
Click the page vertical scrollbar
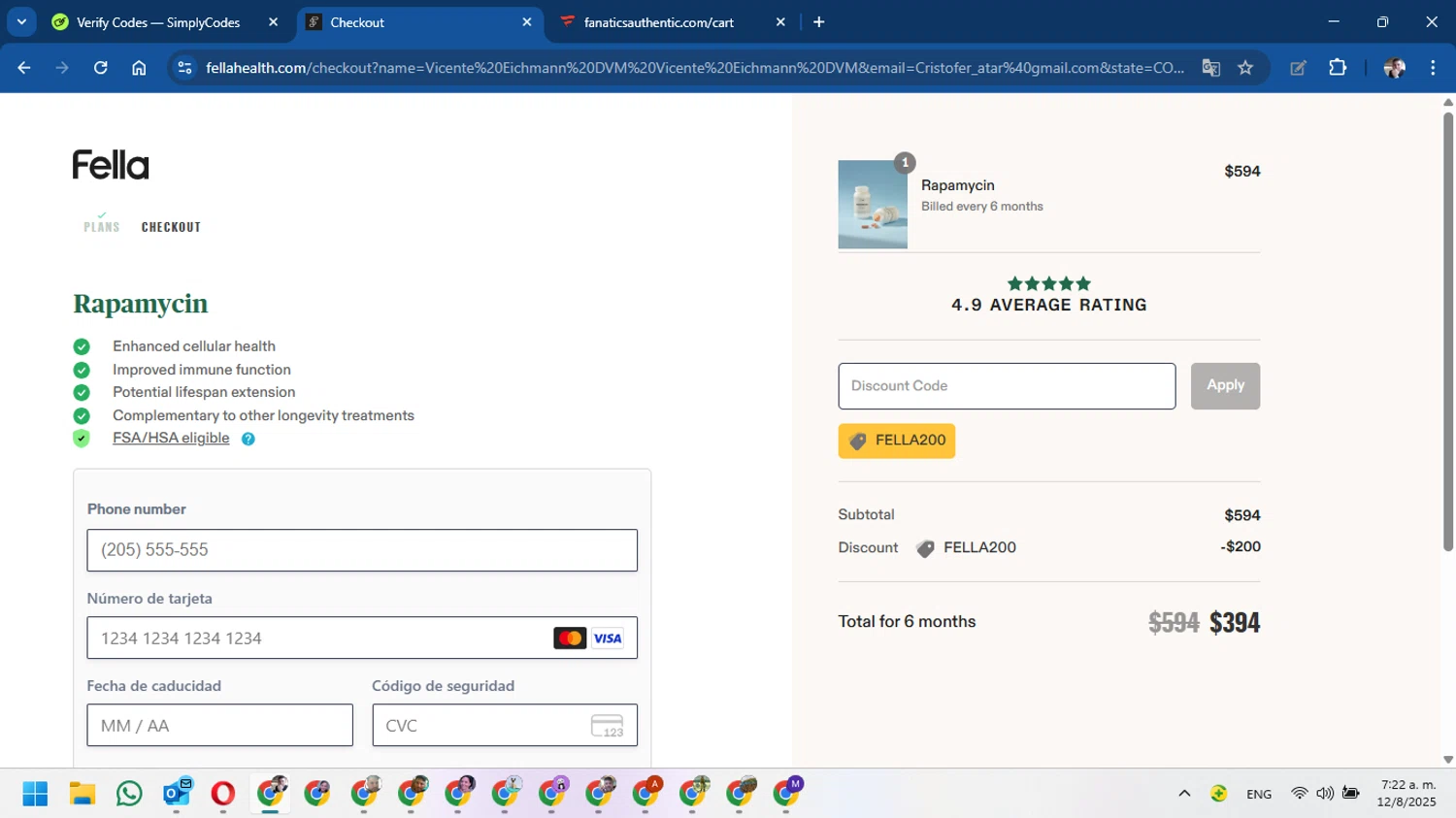tap(1448, 330)
